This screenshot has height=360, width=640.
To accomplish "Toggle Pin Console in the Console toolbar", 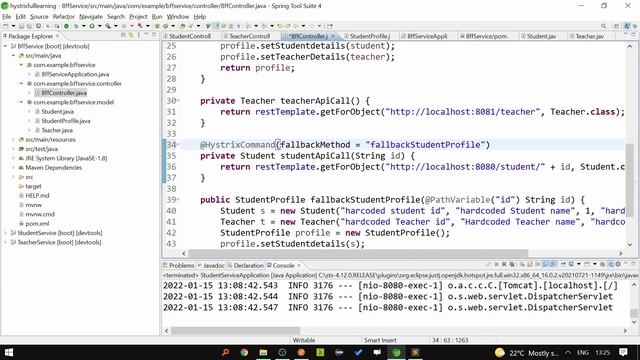I will pos(563,264).
